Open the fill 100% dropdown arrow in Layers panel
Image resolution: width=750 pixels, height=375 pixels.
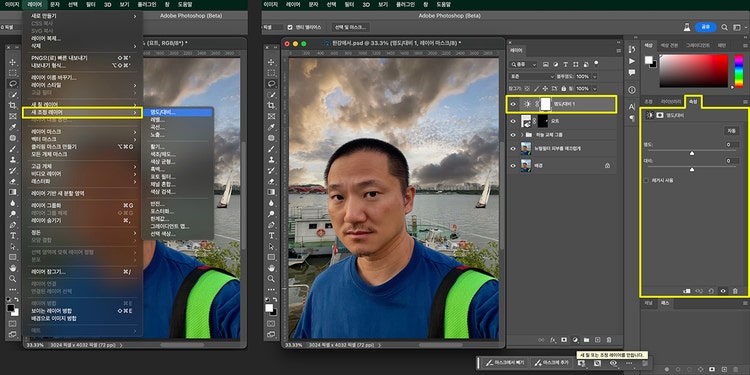[x=595, y=88]
